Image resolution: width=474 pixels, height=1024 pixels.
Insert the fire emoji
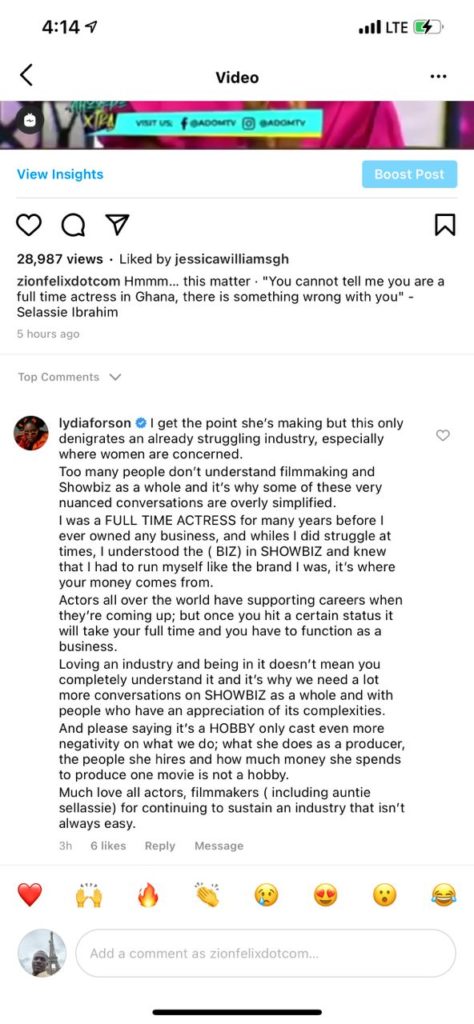(148, 895)
